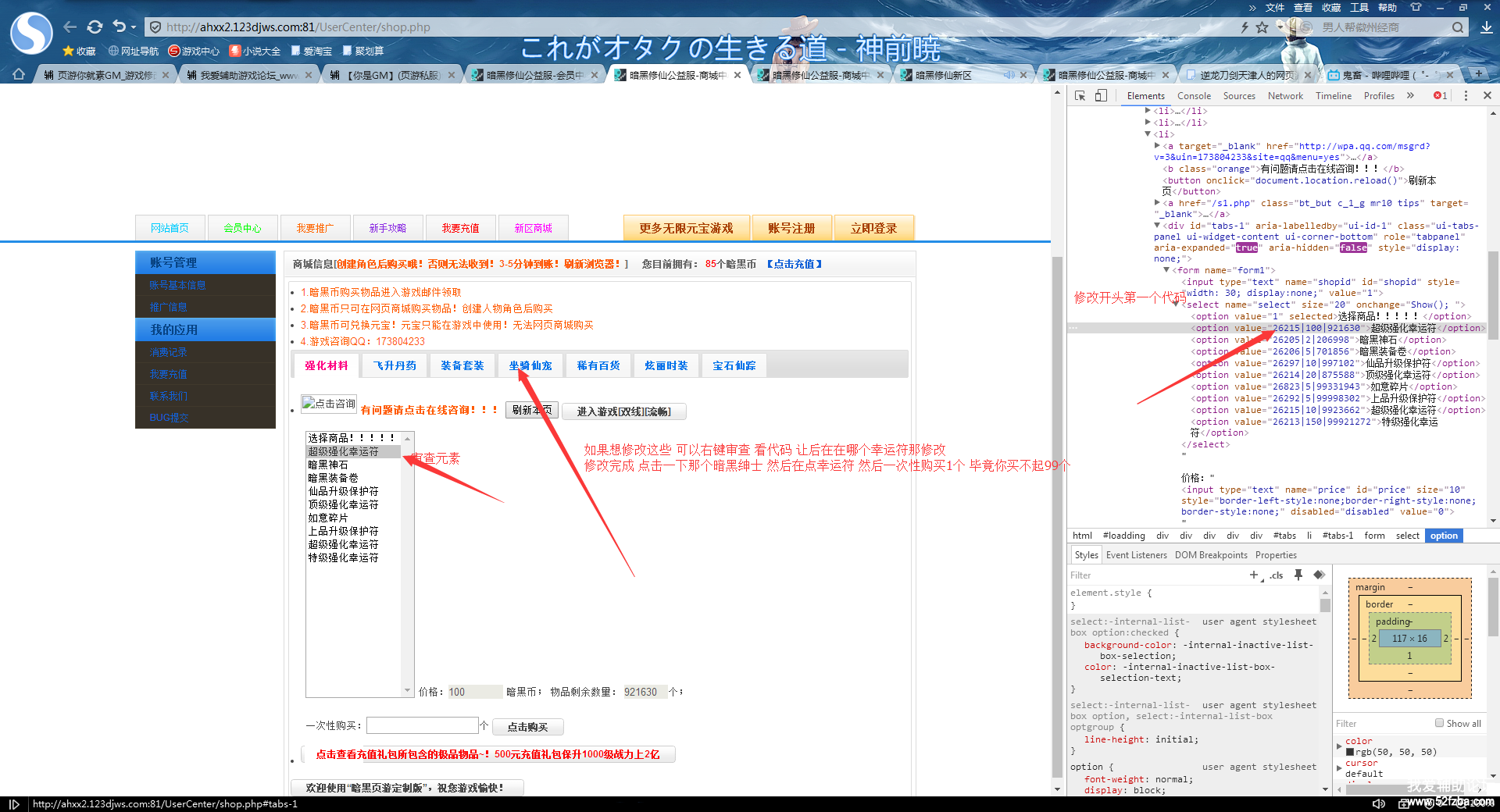
Task: Expand more DevTools tabs chevron
Action: [x=1410, y=95]
